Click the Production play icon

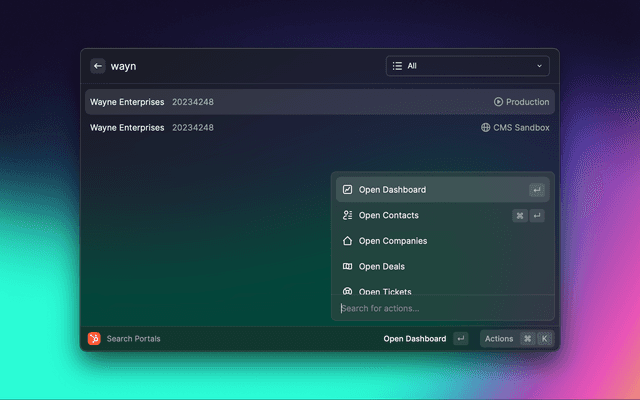point(498,102)
